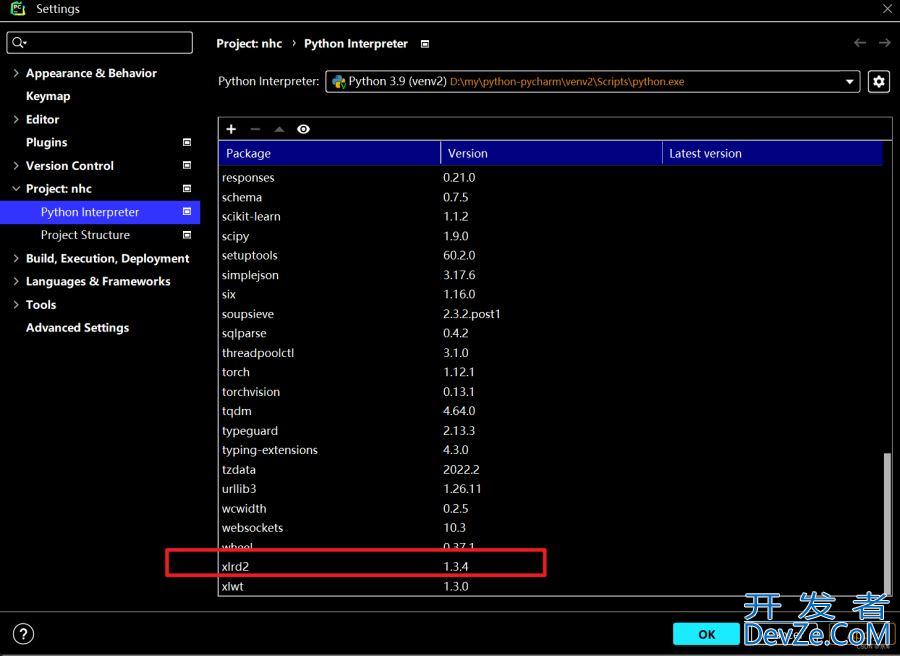Select the soupsieve package row
This screenshot has height=656, width=900.
point(551,314)
